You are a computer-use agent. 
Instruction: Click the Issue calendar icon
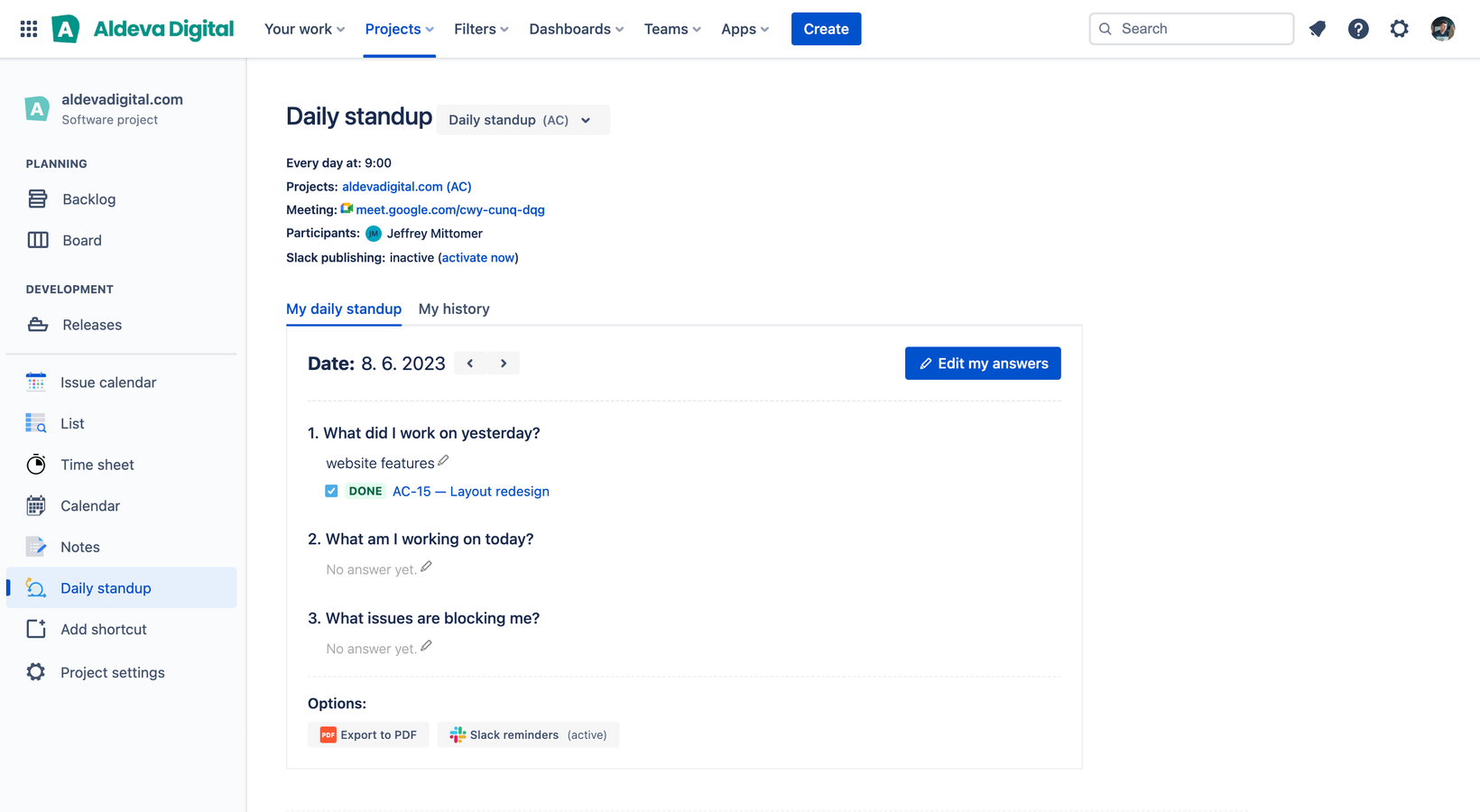point(36,383)
